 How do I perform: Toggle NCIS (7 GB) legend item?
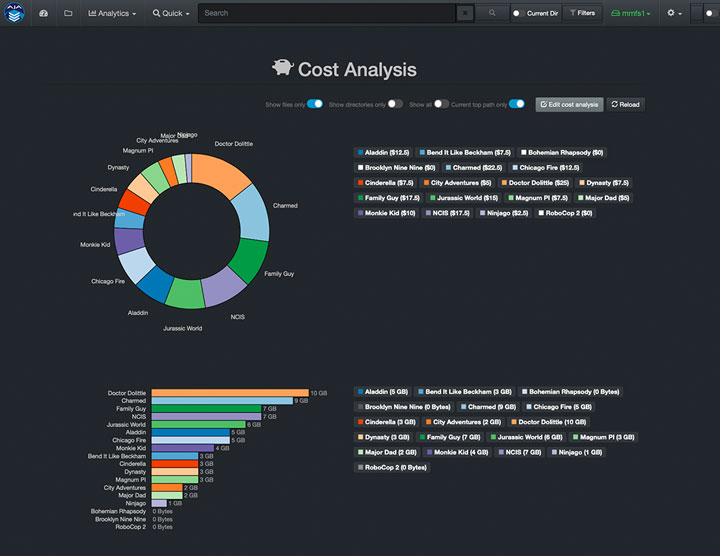520,453
